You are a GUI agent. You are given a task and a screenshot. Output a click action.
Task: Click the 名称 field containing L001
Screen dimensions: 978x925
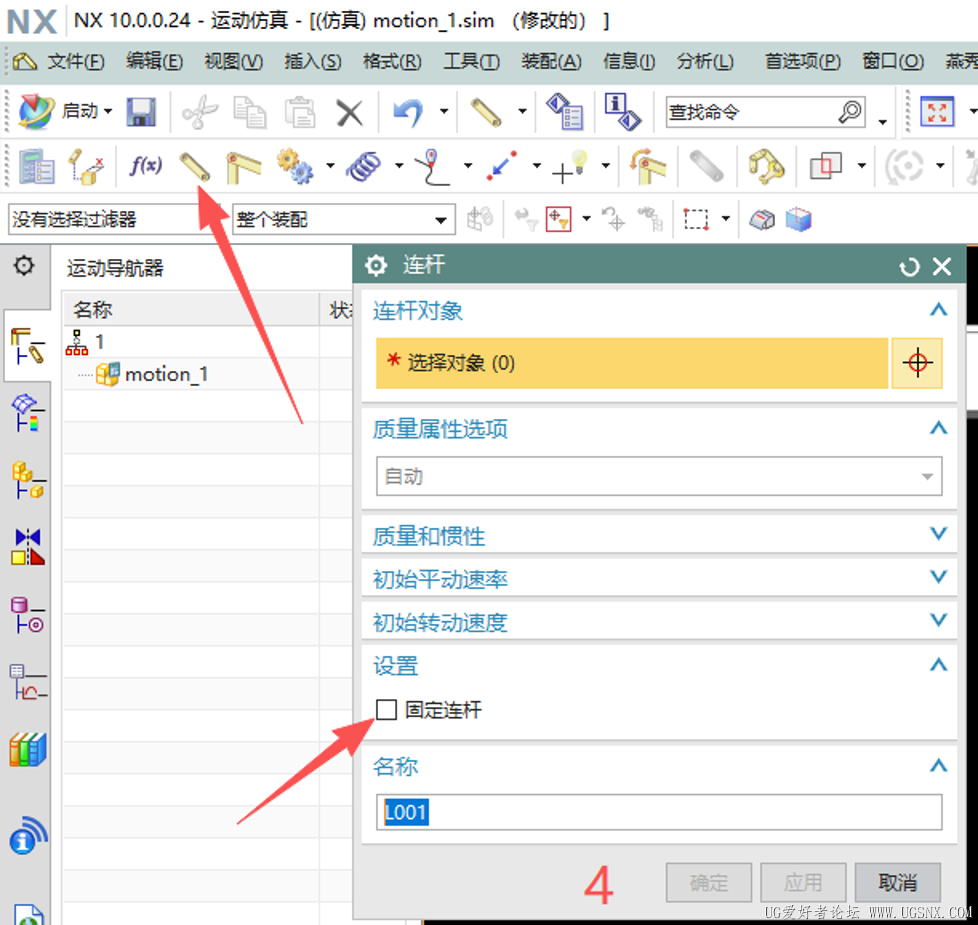pos(659,812)
